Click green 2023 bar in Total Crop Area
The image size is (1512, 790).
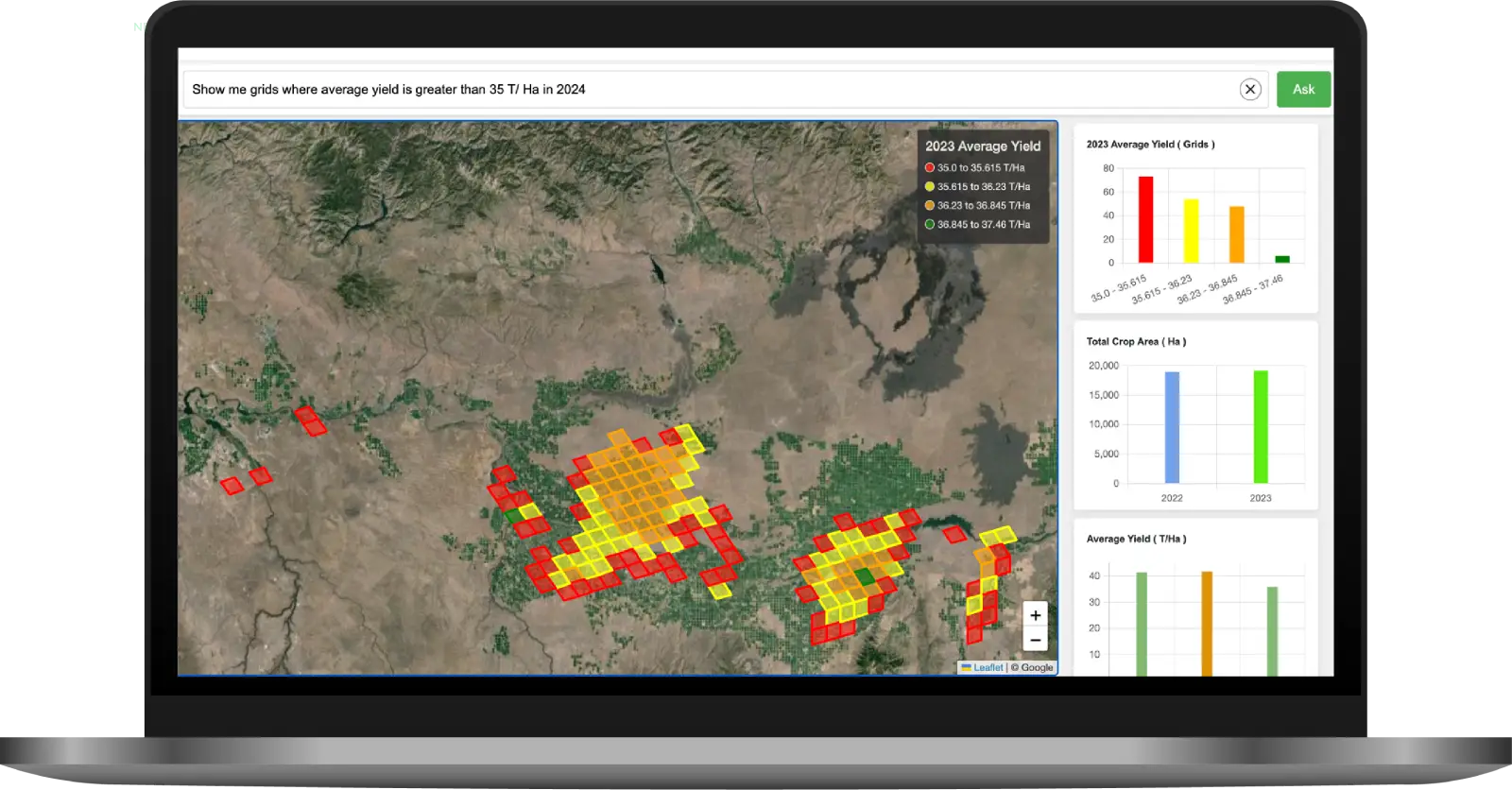[1261, 426]
